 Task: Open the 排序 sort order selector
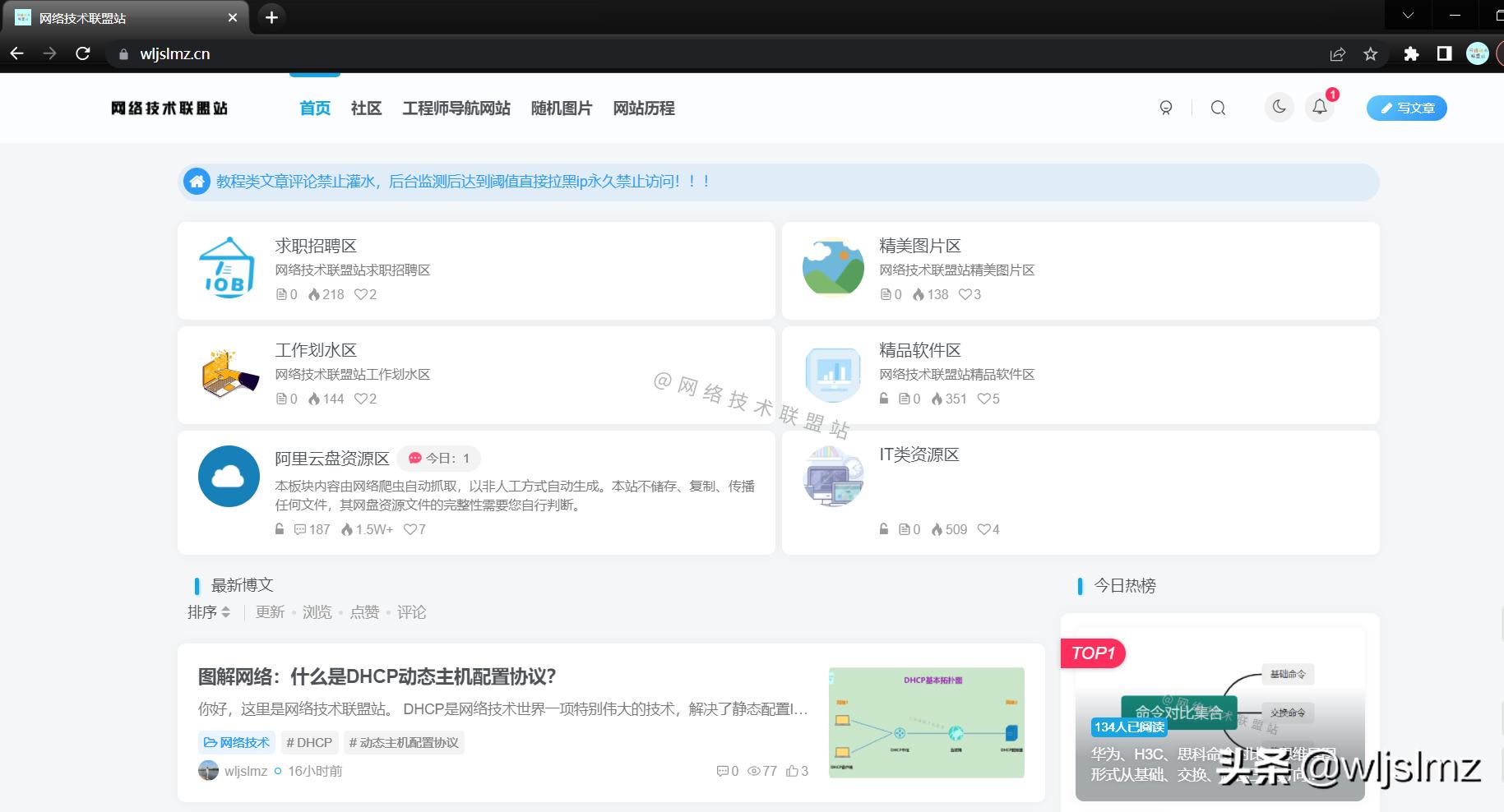pyautogui.click(x=209, y=611)
